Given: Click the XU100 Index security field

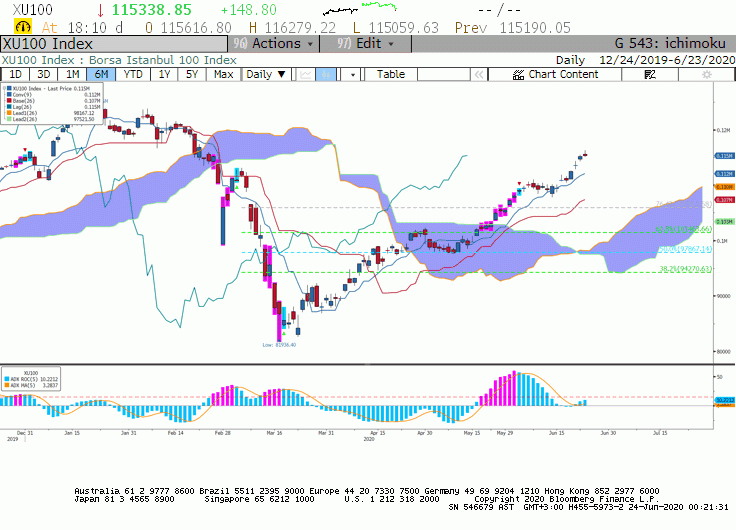Looking at the screenshot, I should (114, 44).
